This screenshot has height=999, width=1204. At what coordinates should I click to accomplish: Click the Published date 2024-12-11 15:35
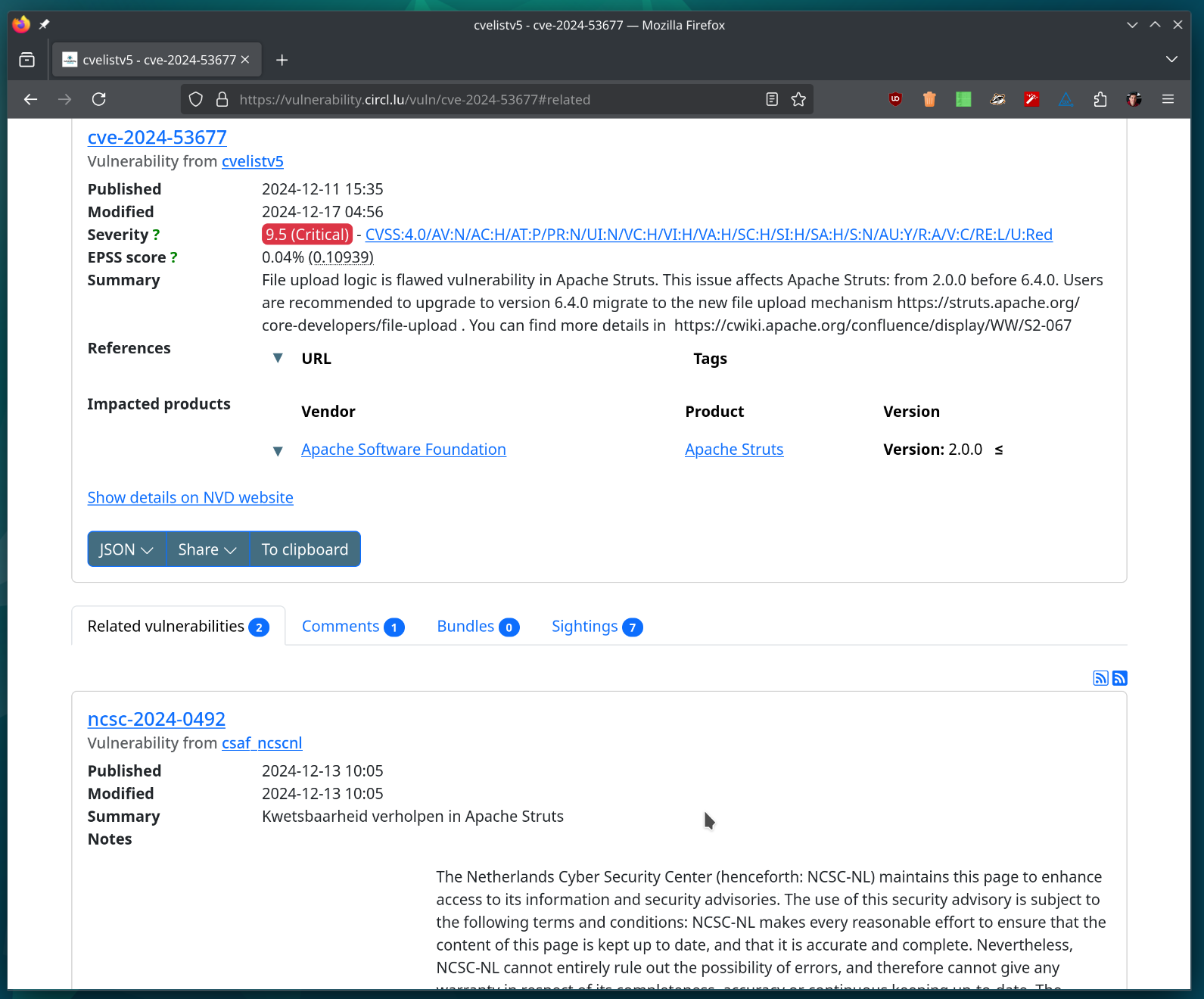click(322, 189)
